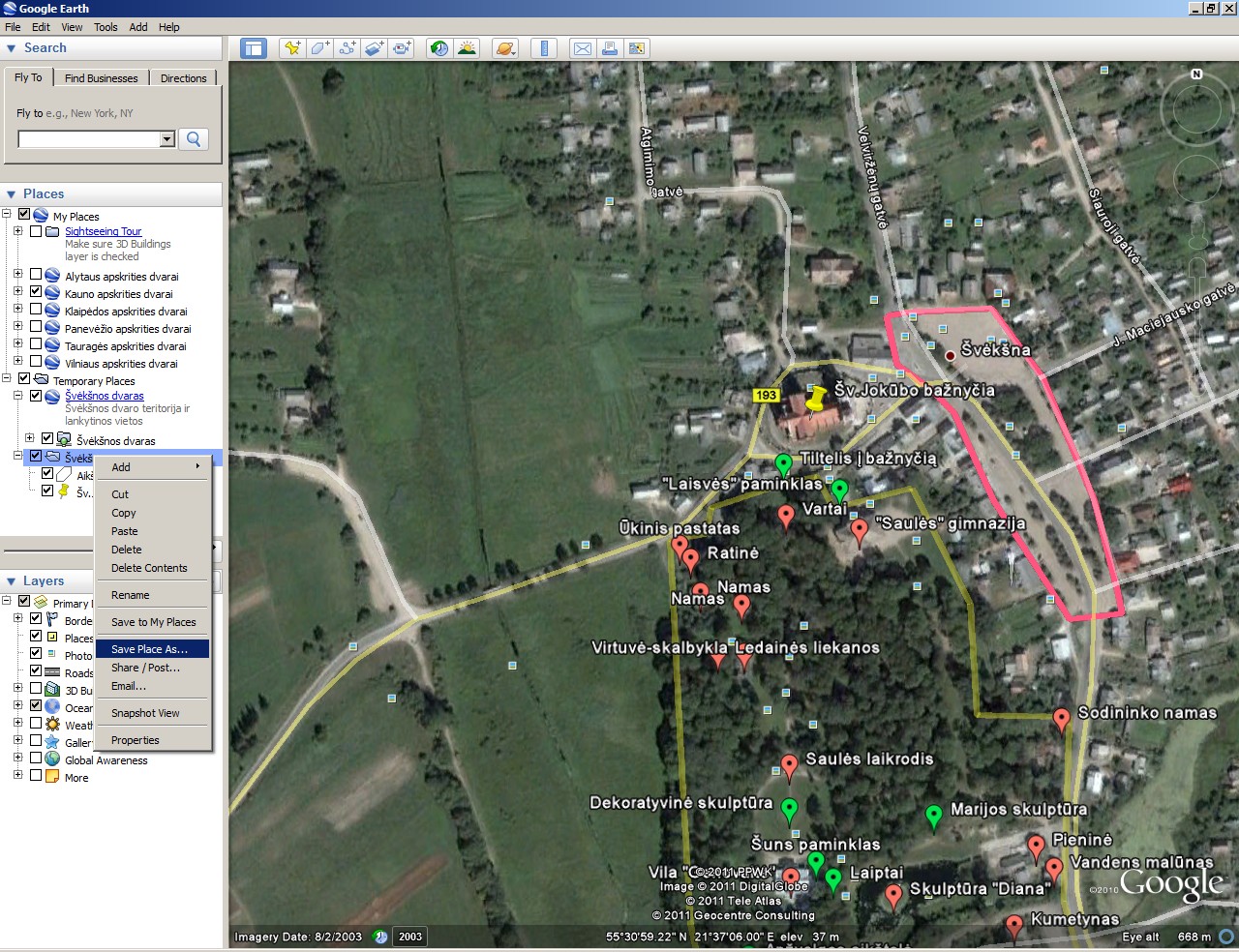
Task: Open the Fly To address dropdown arrow
Action: 166,139
